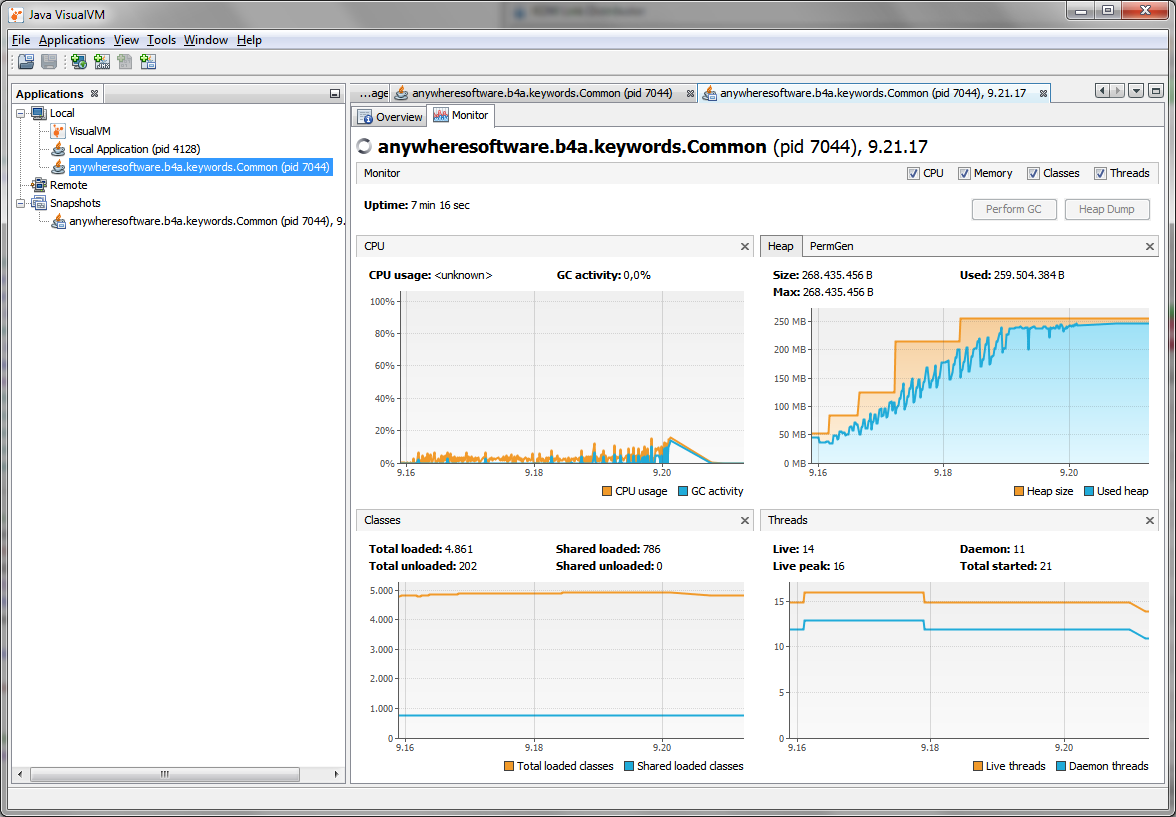Open the Applications menu

coord(72,40)
